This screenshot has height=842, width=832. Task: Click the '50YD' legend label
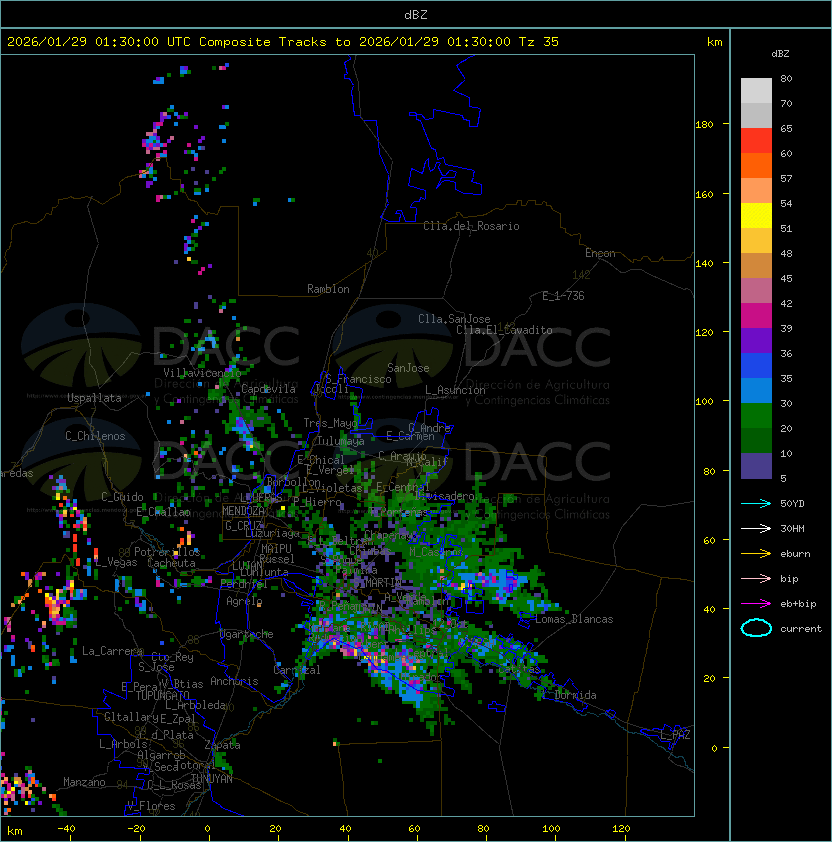[792, 503]
